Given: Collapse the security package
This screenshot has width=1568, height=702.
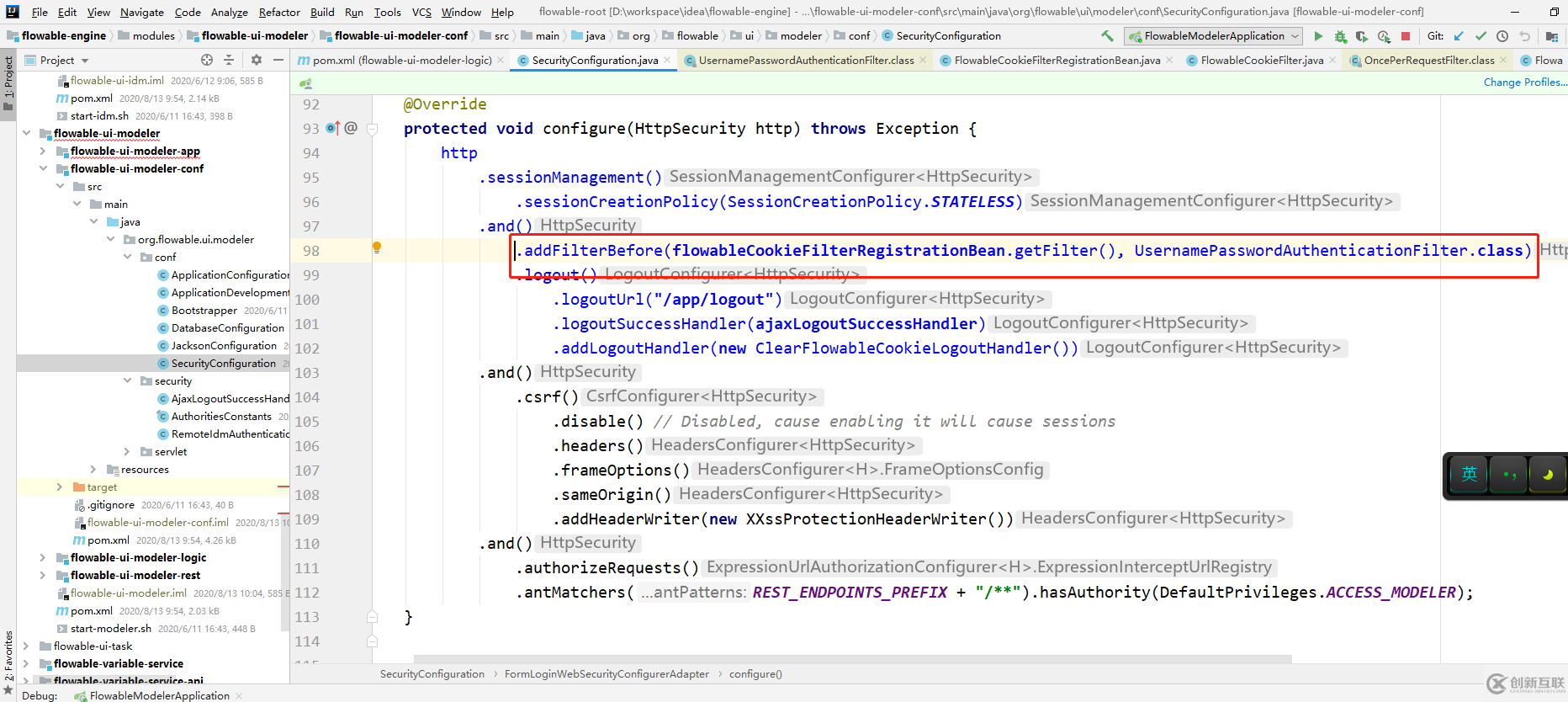Looking at the screenshot, I should click(127, 380).
